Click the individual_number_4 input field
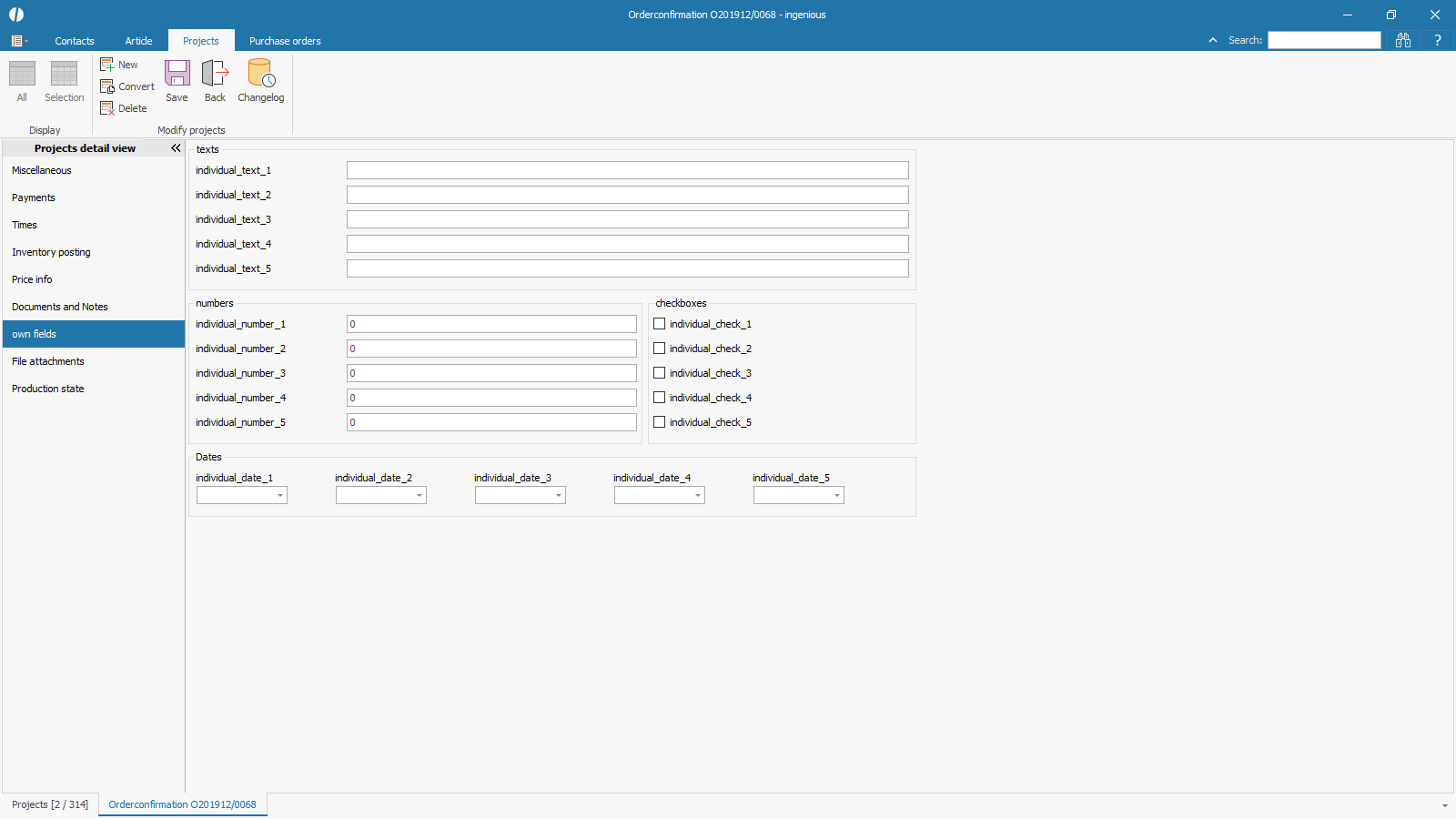 pyautogui.click(x=491, y=398)
